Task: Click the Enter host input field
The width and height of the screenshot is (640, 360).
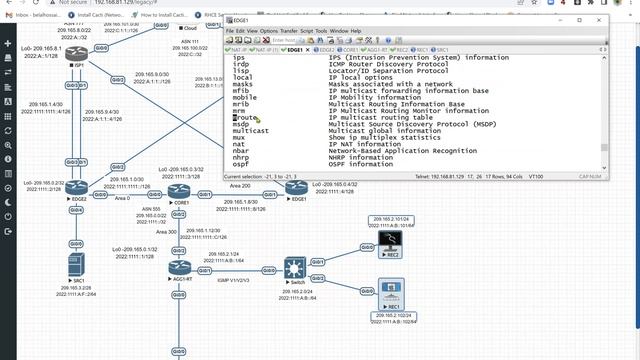Action: [x=284, y=40]
